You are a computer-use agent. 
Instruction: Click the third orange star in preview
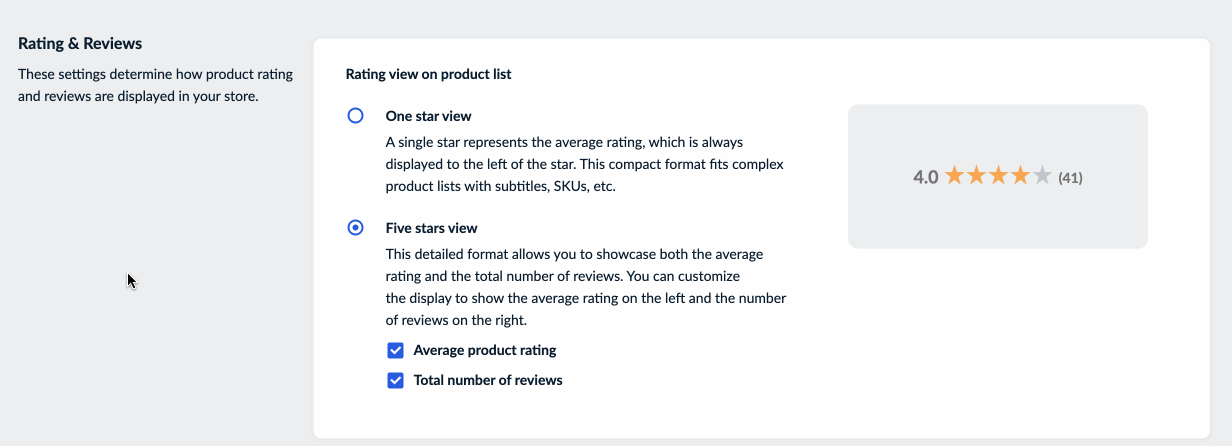point(998,177)
